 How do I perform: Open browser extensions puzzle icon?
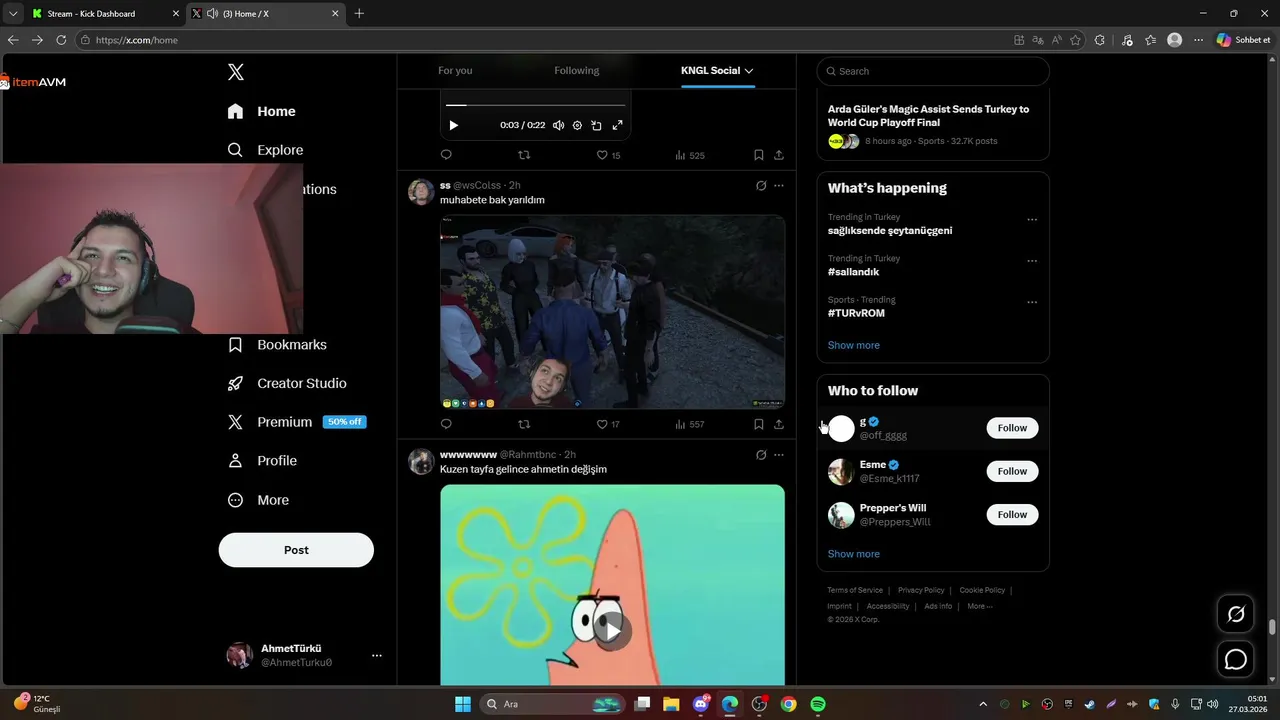point(1100,40)
